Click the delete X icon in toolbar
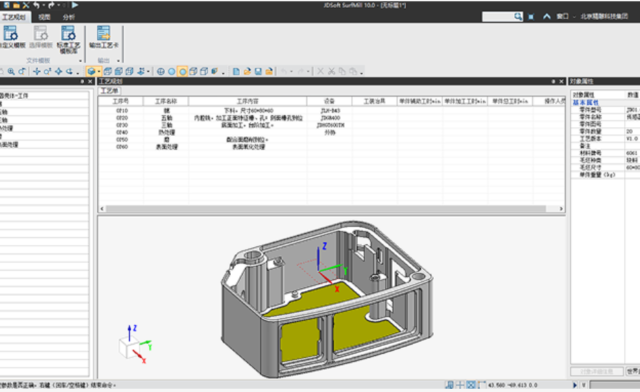 (x=320, y=71)
